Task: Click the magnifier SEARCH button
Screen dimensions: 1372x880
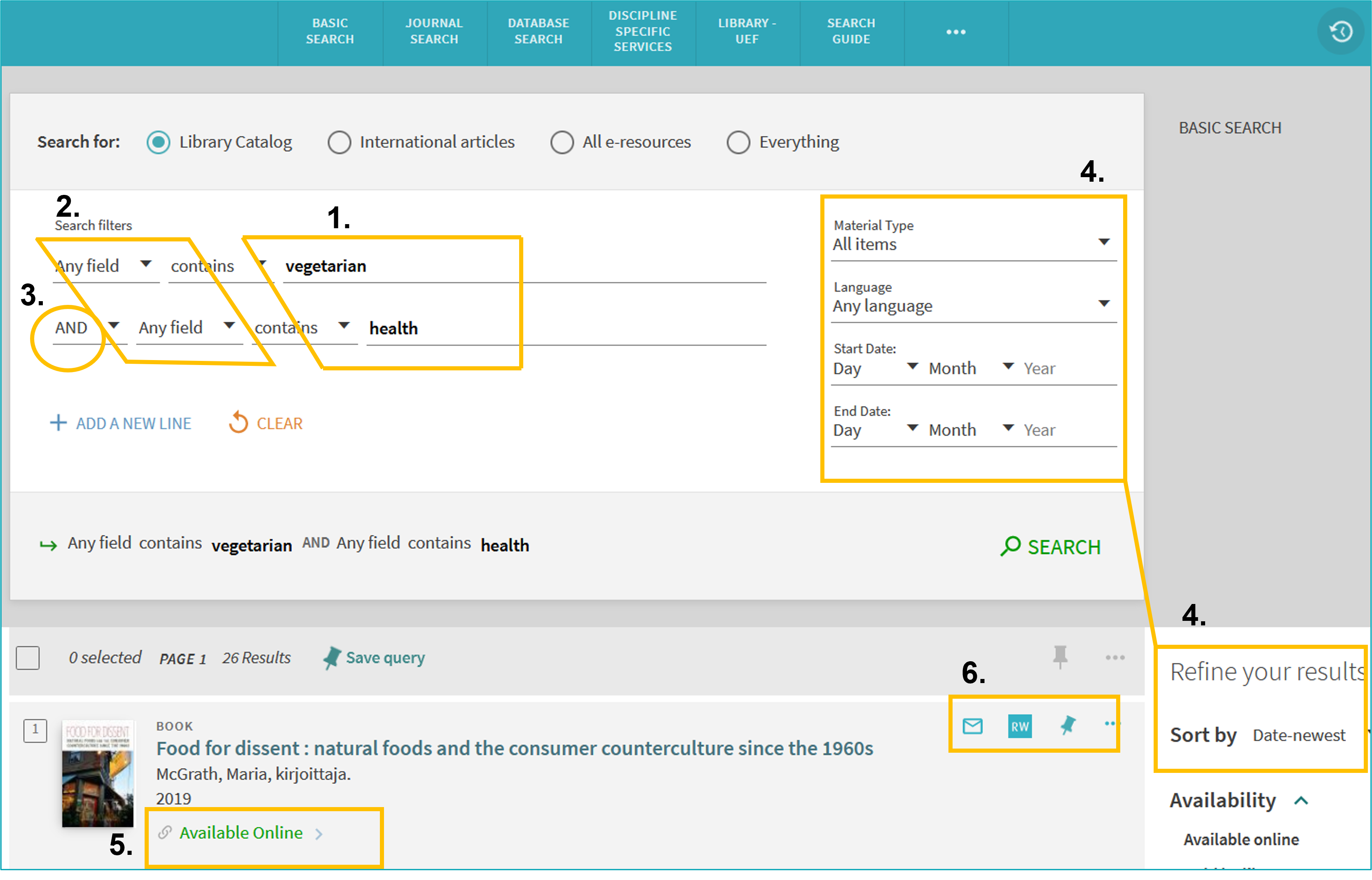Action: [x=1050, y=547]
